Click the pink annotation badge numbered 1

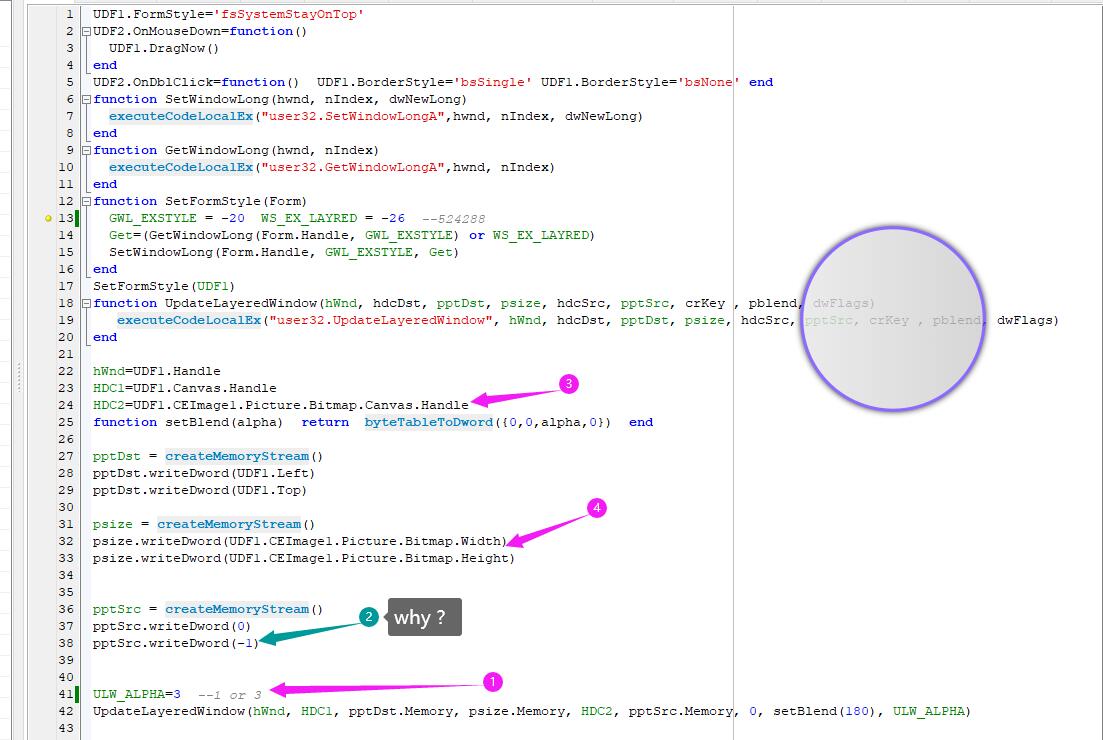click(x=491, y=682)
